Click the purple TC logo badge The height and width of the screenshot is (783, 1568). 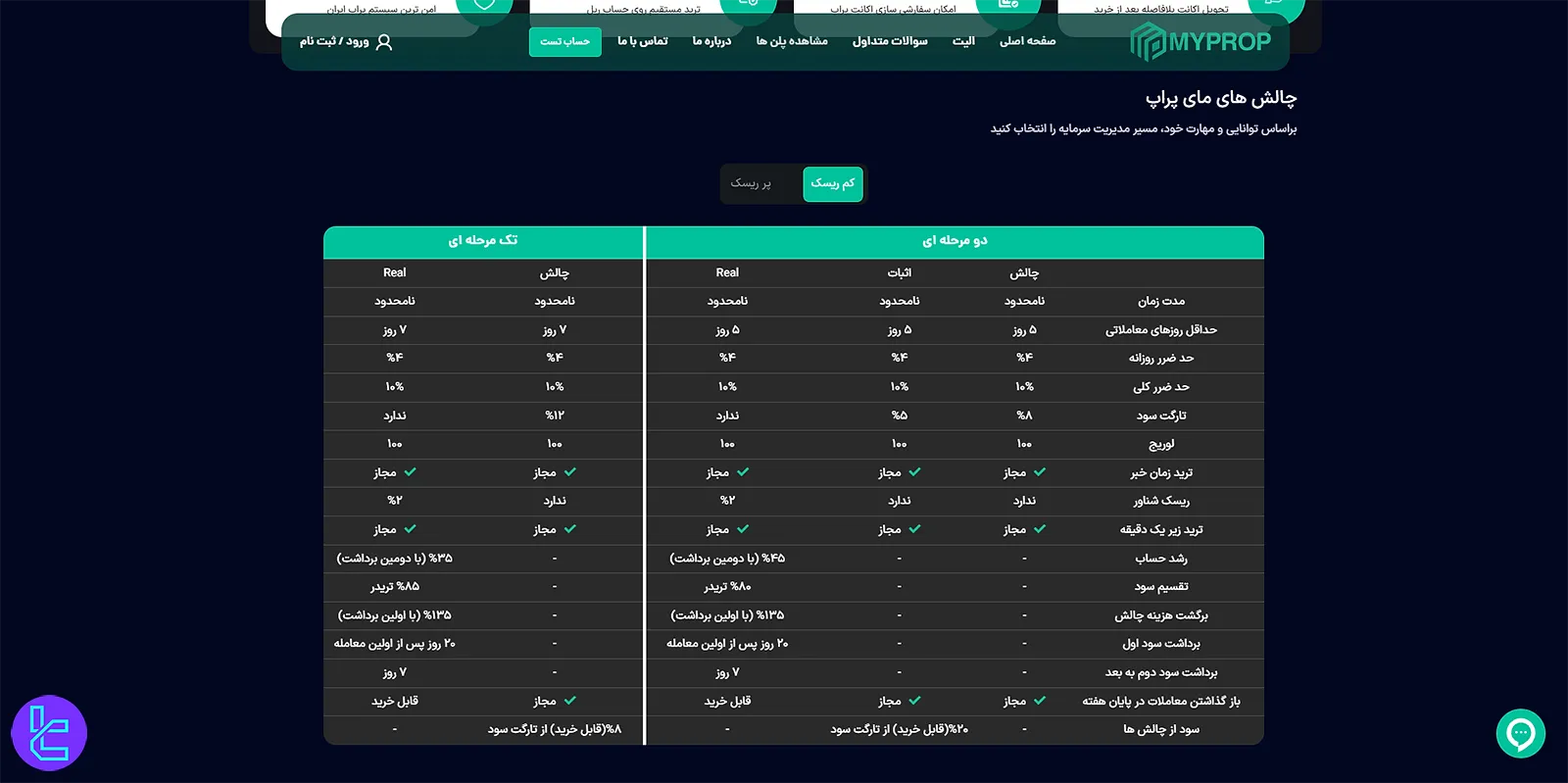(49, 733)
